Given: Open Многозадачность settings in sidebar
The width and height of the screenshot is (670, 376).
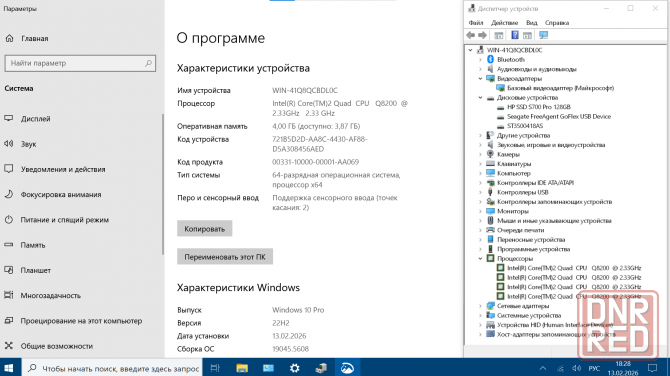Looking at the screenshot, I should click(x=50, y=295).
